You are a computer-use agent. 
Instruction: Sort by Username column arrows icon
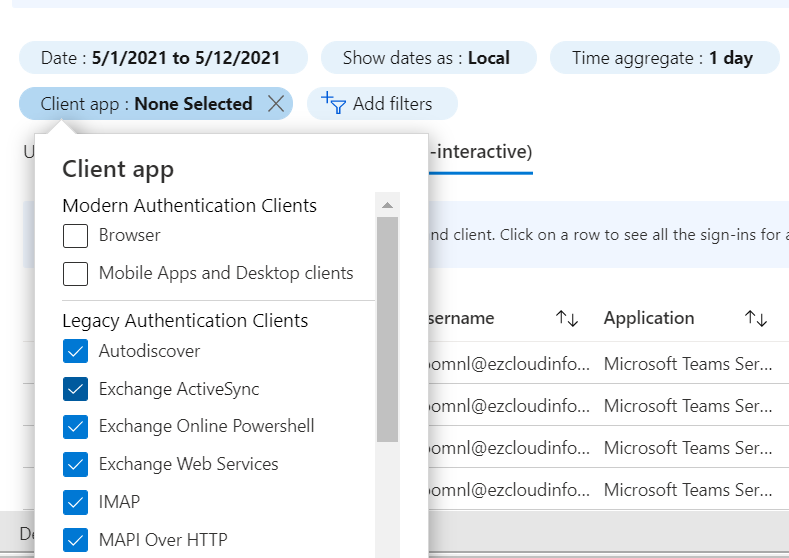(x=567, y=319)
